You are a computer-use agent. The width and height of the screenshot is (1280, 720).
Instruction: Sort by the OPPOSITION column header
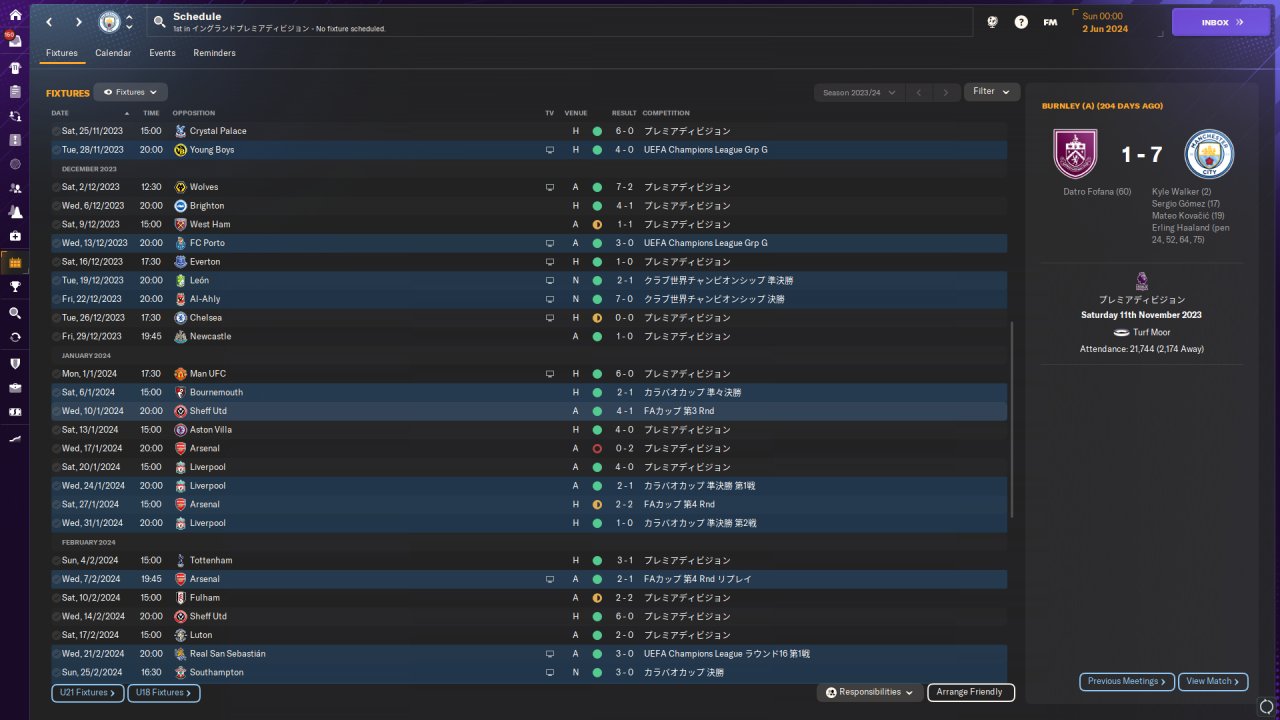click(x=193, y=113)
